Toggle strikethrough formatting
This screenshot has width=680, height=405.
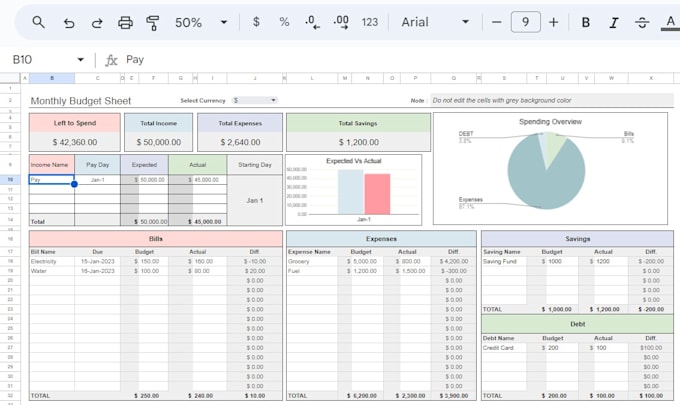coord(642,23)
